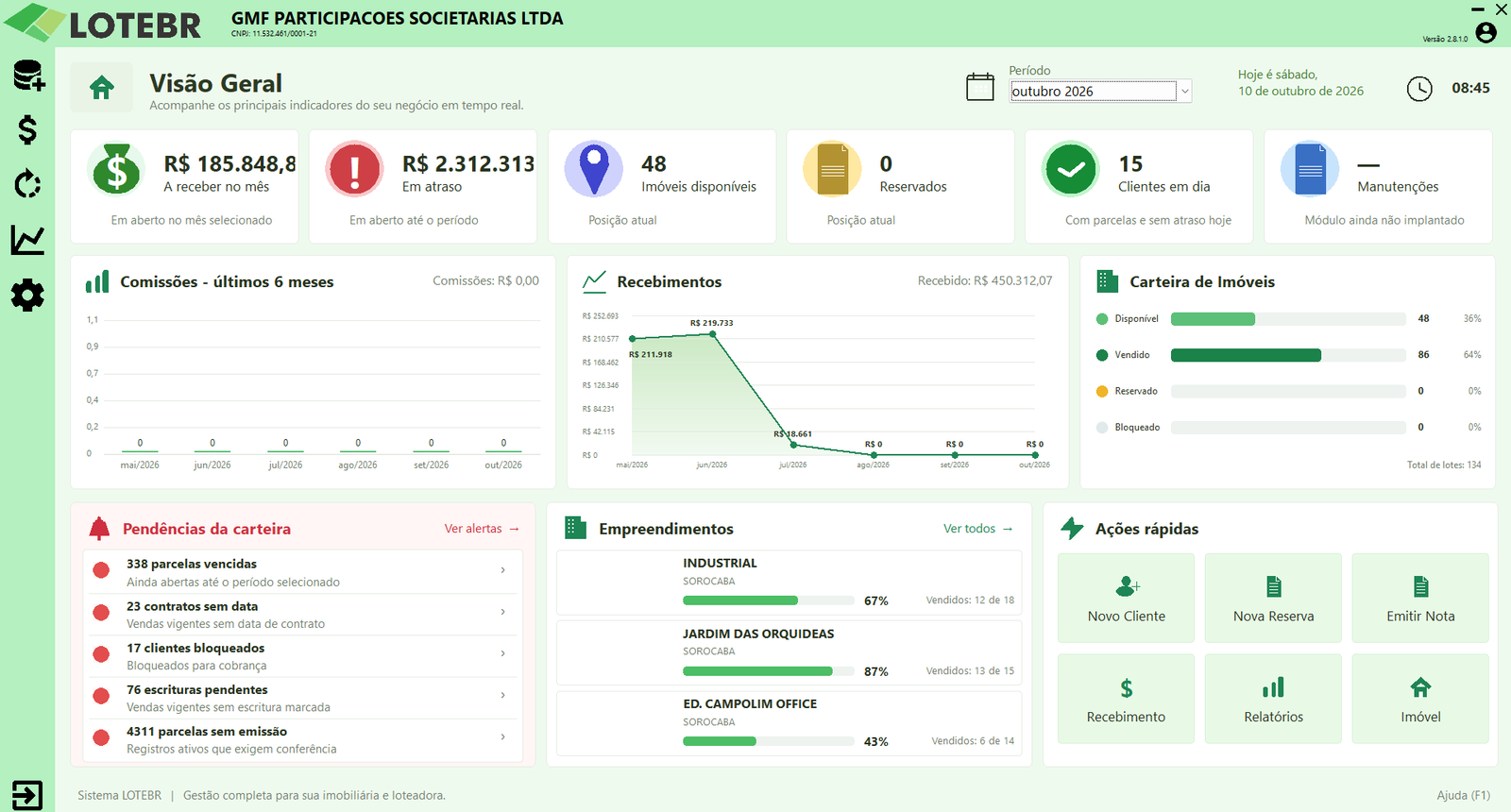
Task: Click the Disponível portfolio progress bar
Action: [1288, 319]
